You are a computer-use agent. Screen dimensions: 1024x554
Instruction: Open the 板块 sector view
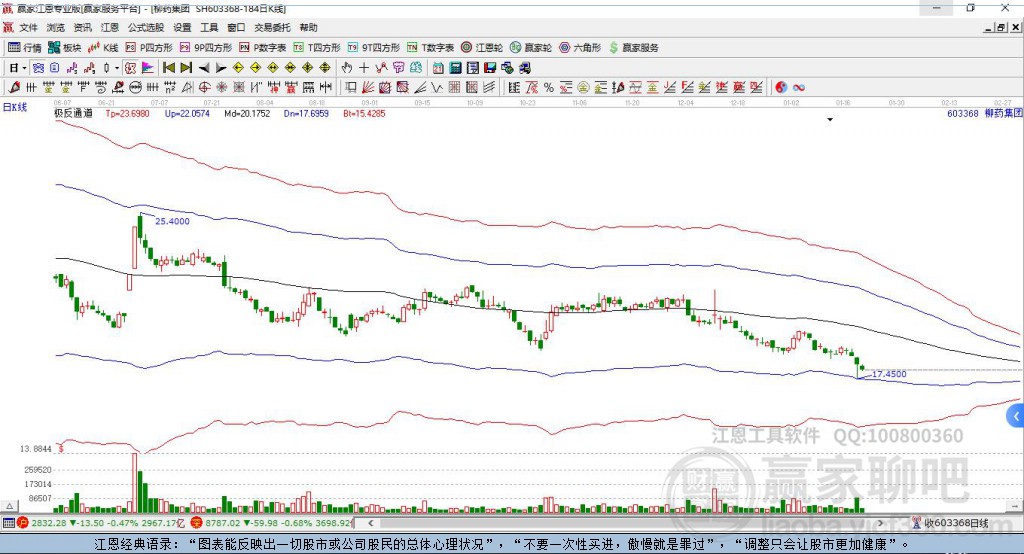click(x=64, y=48)
